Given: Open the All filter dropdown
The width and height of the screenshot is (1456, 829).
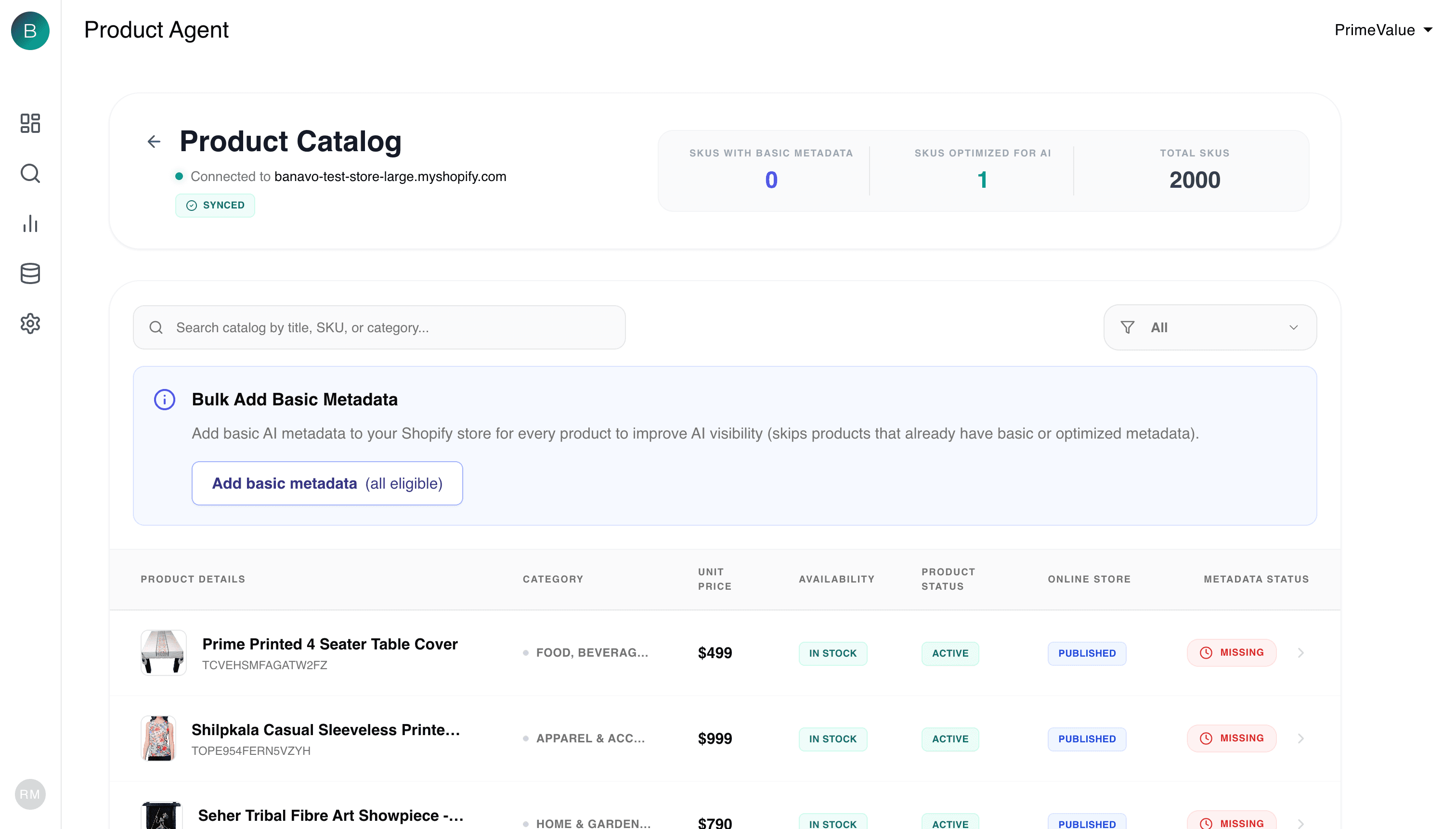Looking at the screenshot, I should [x=1210, y=327].
